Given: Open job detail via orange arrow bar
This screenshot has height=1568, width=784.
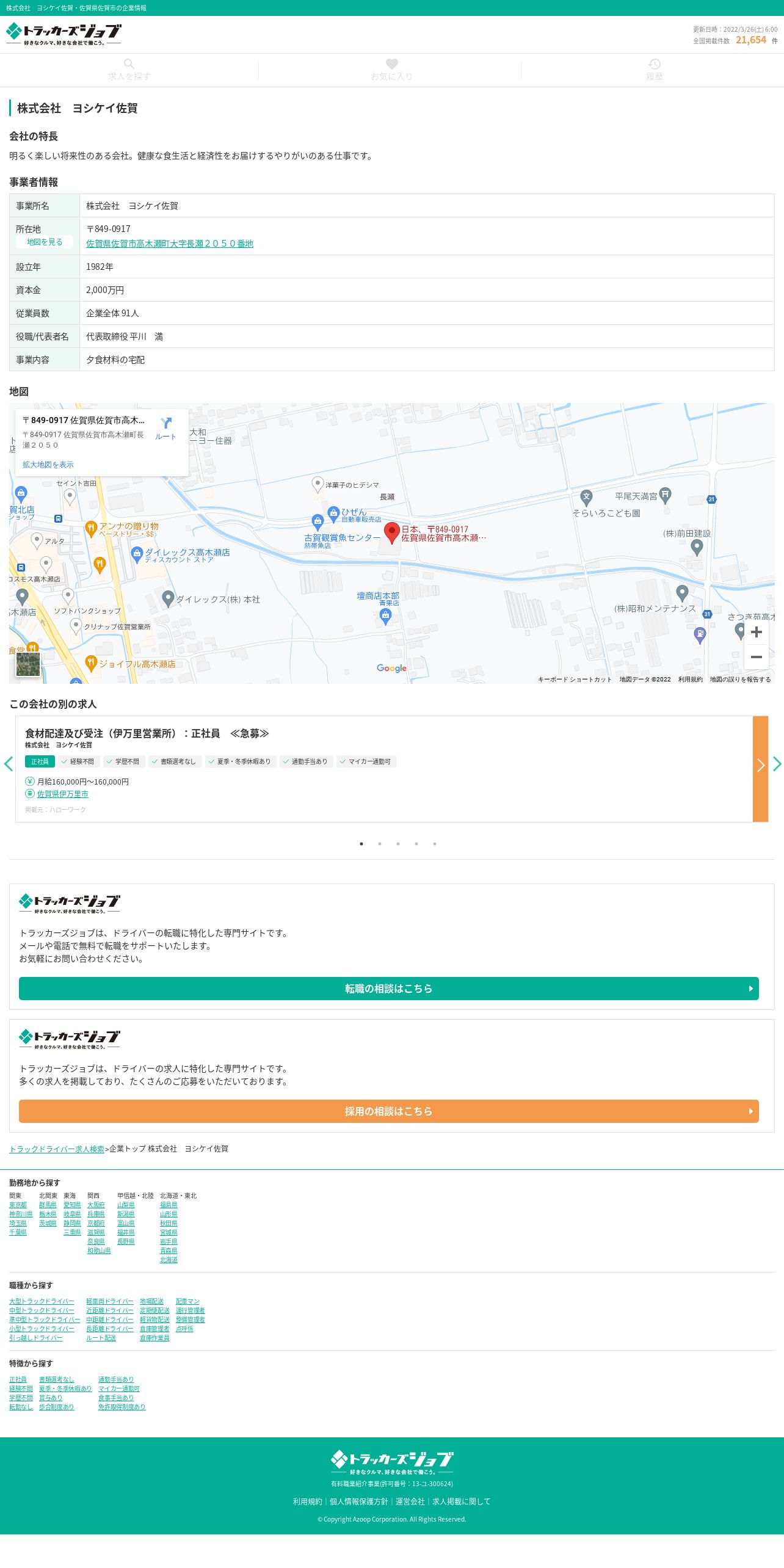Looking at the screenshot, I should point(760,769).
